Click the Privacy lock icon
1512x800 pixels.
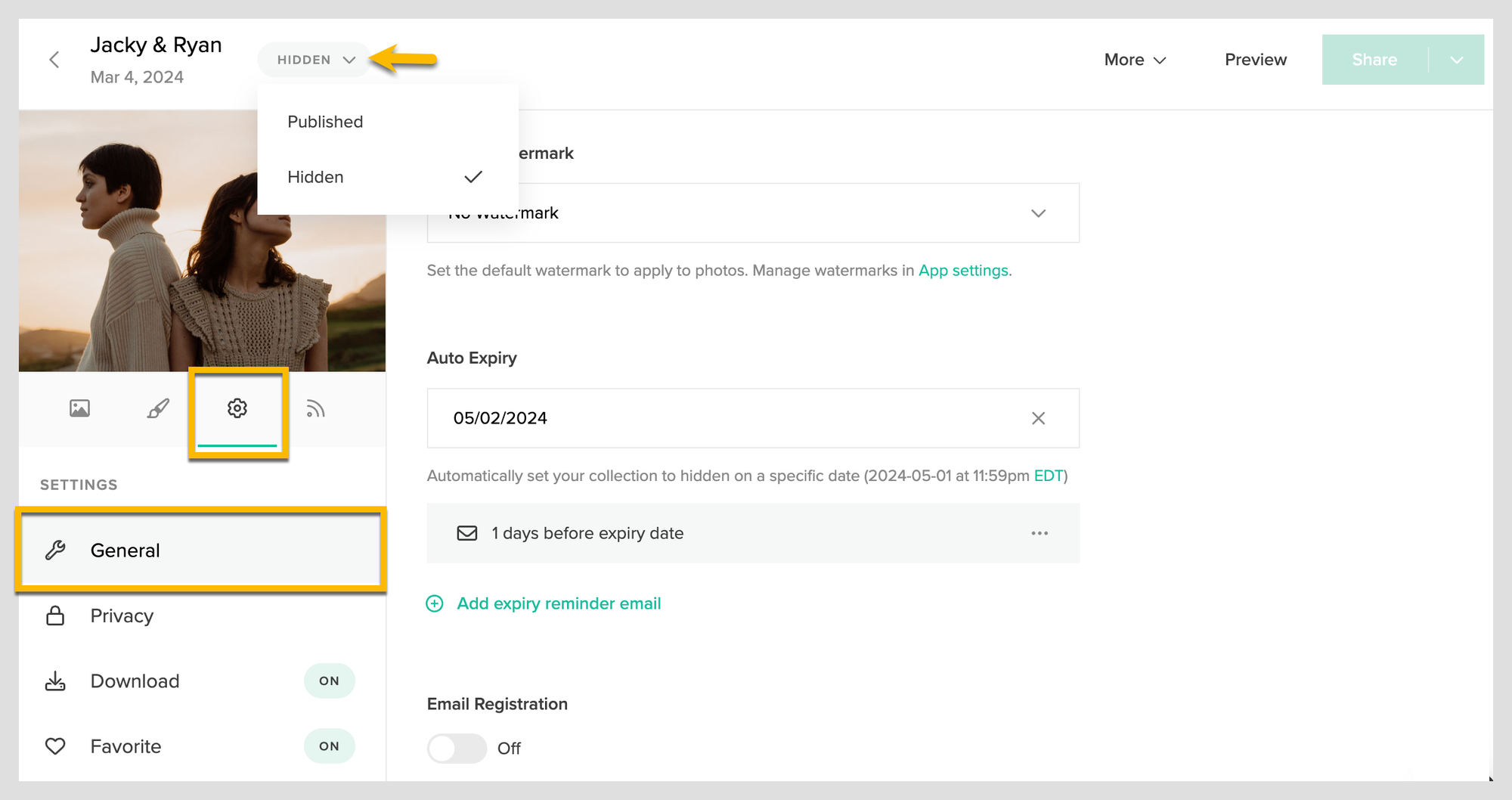coord(54,616)
